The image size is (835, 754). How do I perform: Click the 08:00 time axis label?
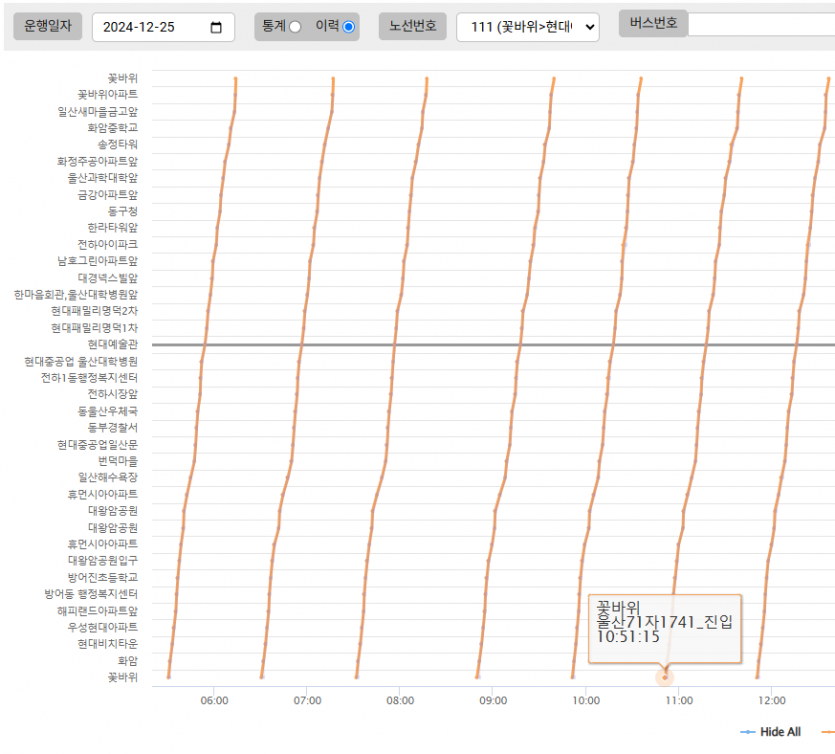click(x=399, y=700)
